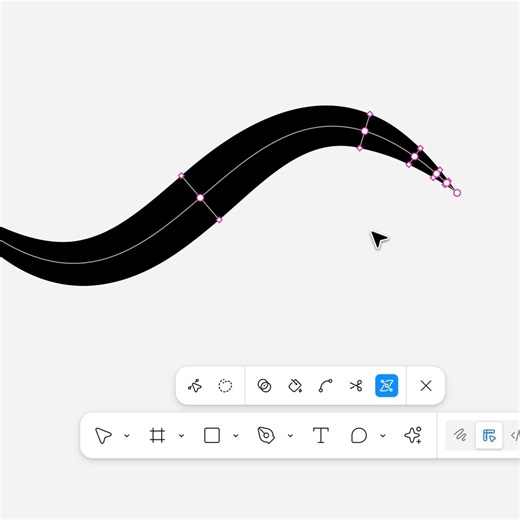Screen dimensions: 520x520
Task: Choose the Text tool
Action: click(321, 435)
